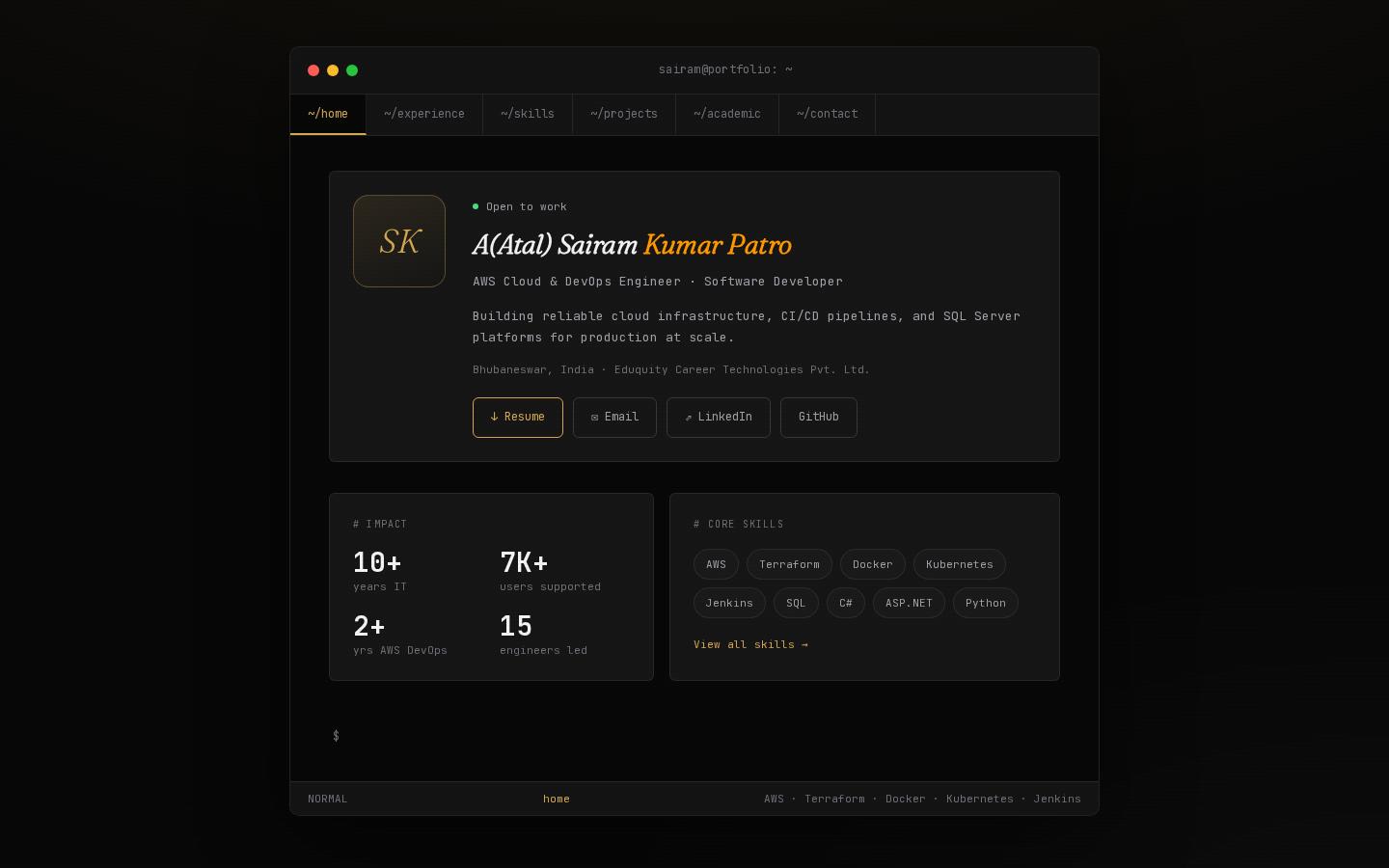Click the yellow traffic-light dot

333,70
